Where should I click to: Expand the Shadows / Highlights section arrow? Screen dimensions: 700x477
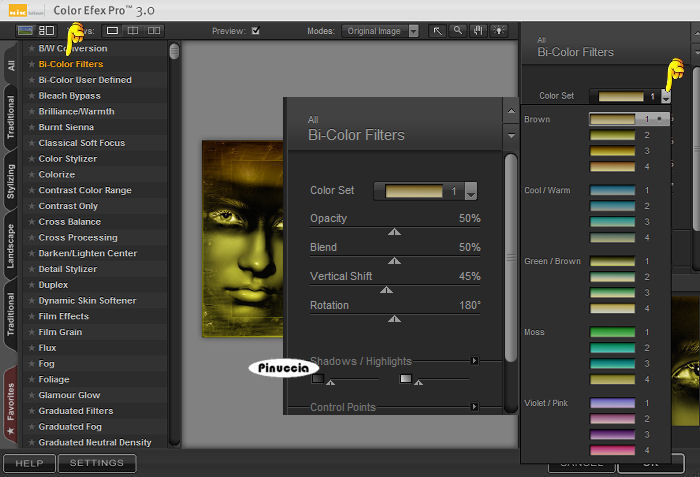[475, 360]
